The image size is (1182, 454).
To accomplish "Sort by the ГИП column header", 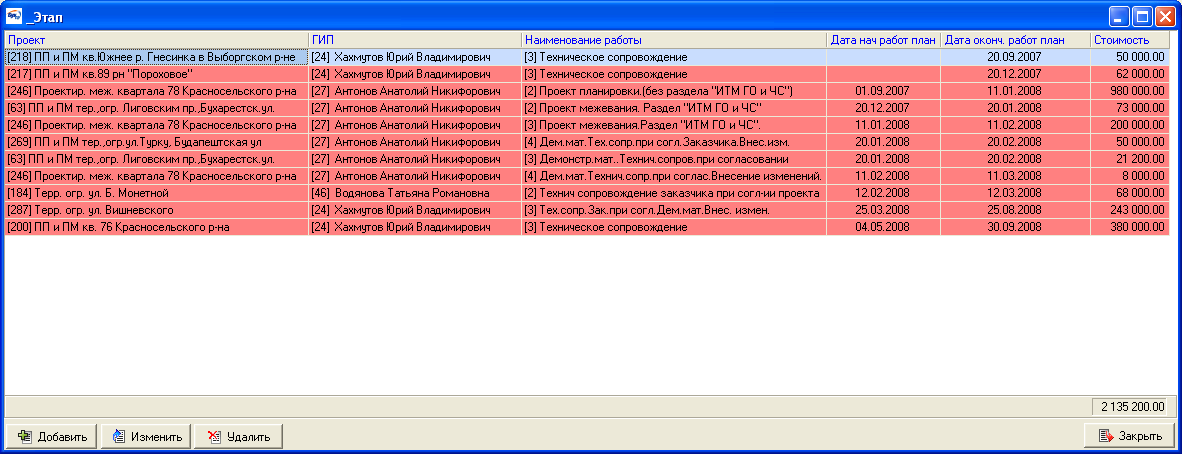I will coord(415,40).
